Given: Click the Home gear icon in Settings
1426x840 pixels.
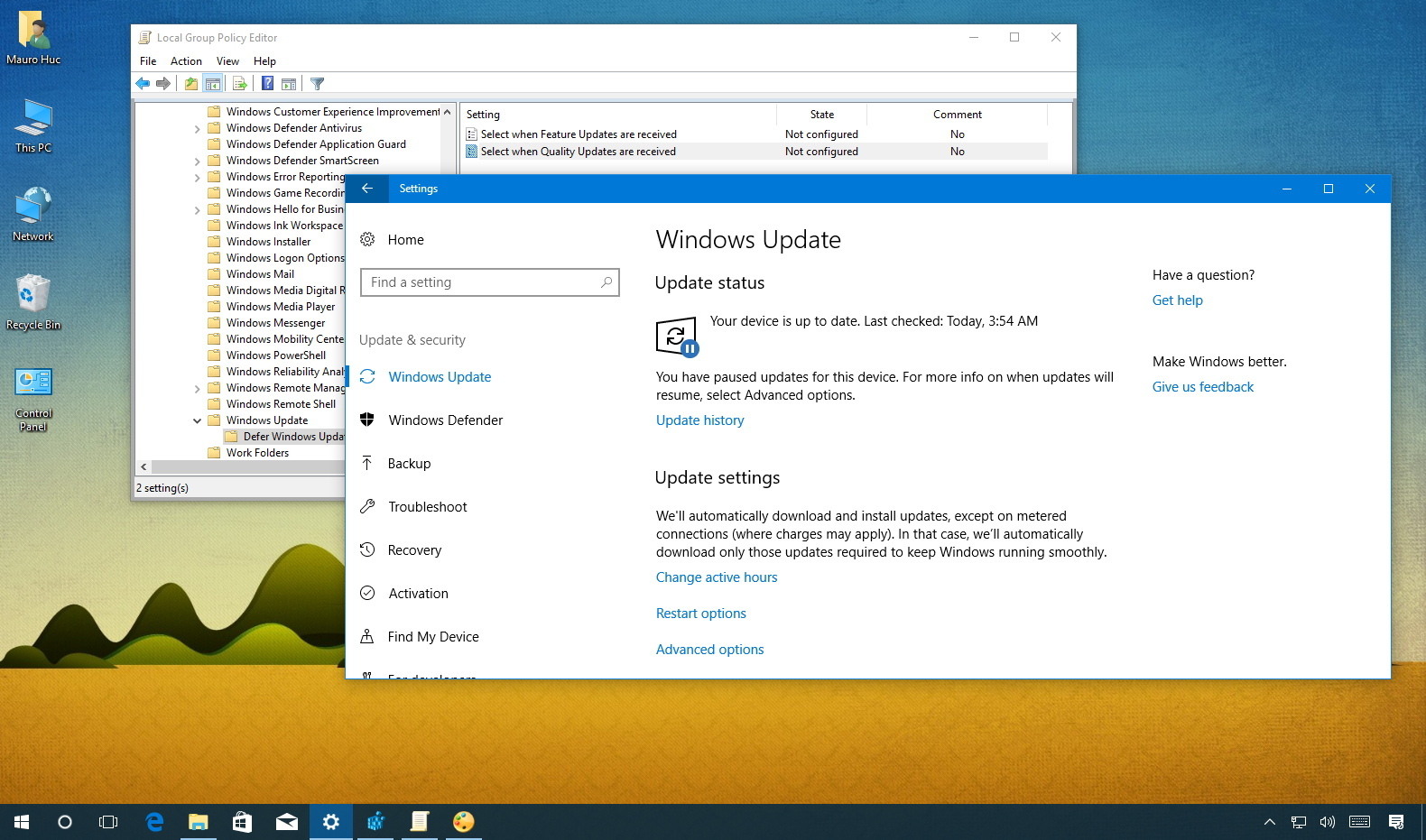Looking at the screenshot, I should pyautogui.click(x=367, y=240).
